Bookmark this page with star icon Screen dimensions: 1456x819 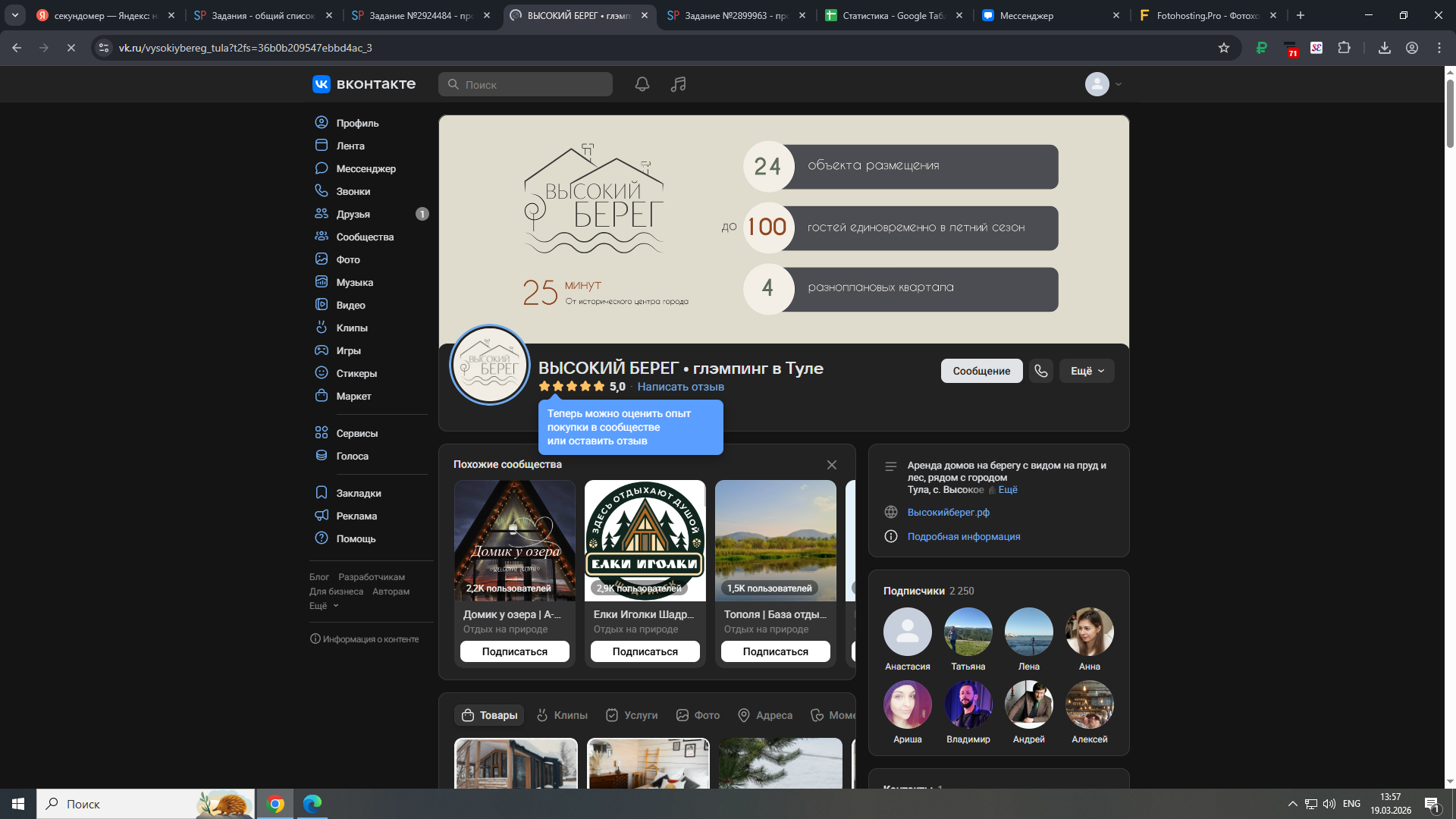[1223, 48]
